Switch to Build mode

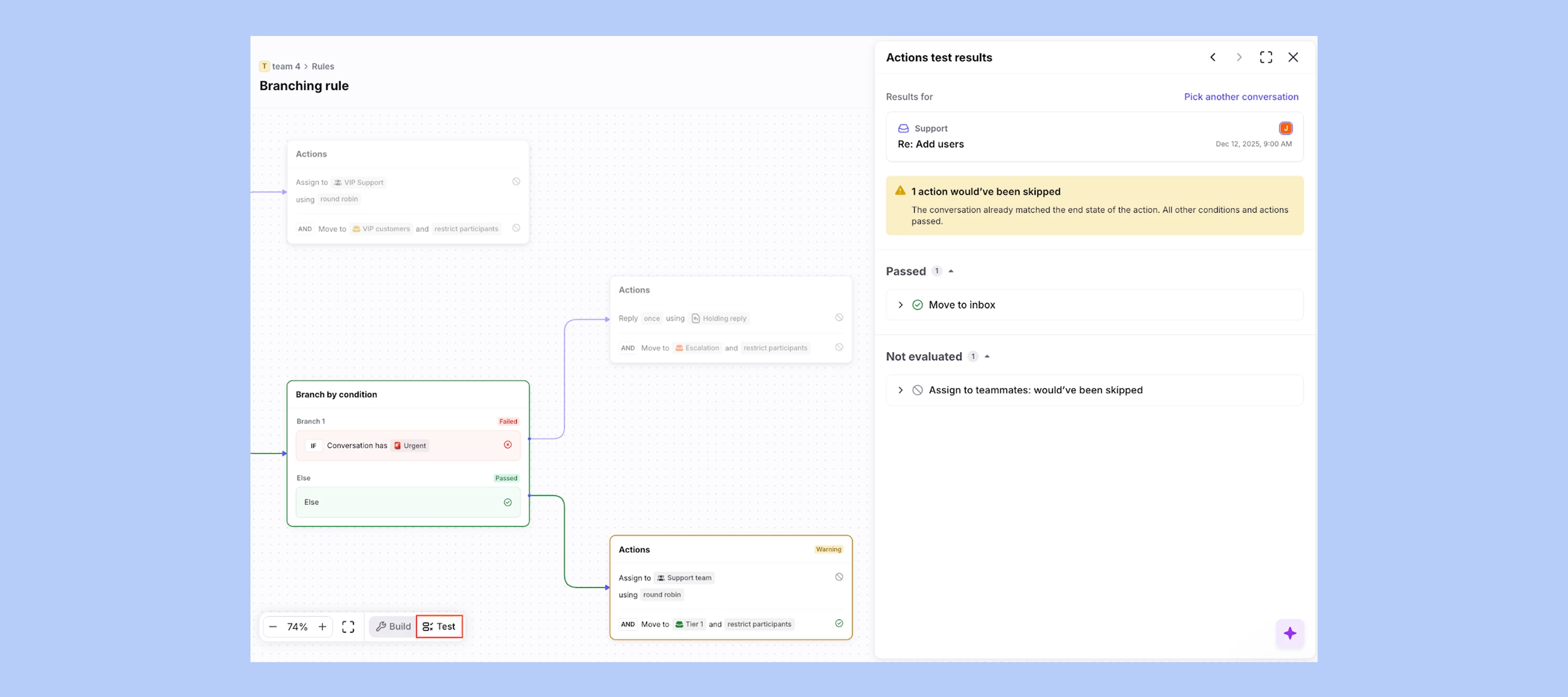(393, 626)
